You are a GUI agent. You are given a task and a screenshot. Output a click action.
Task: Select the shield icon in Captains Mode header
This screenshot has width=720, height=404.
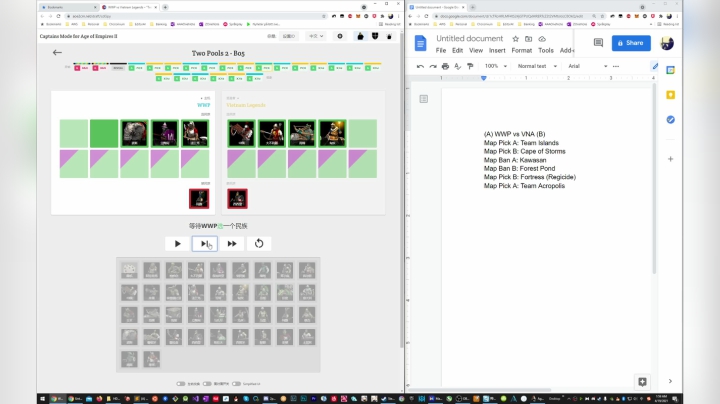[x=375, y=36]
